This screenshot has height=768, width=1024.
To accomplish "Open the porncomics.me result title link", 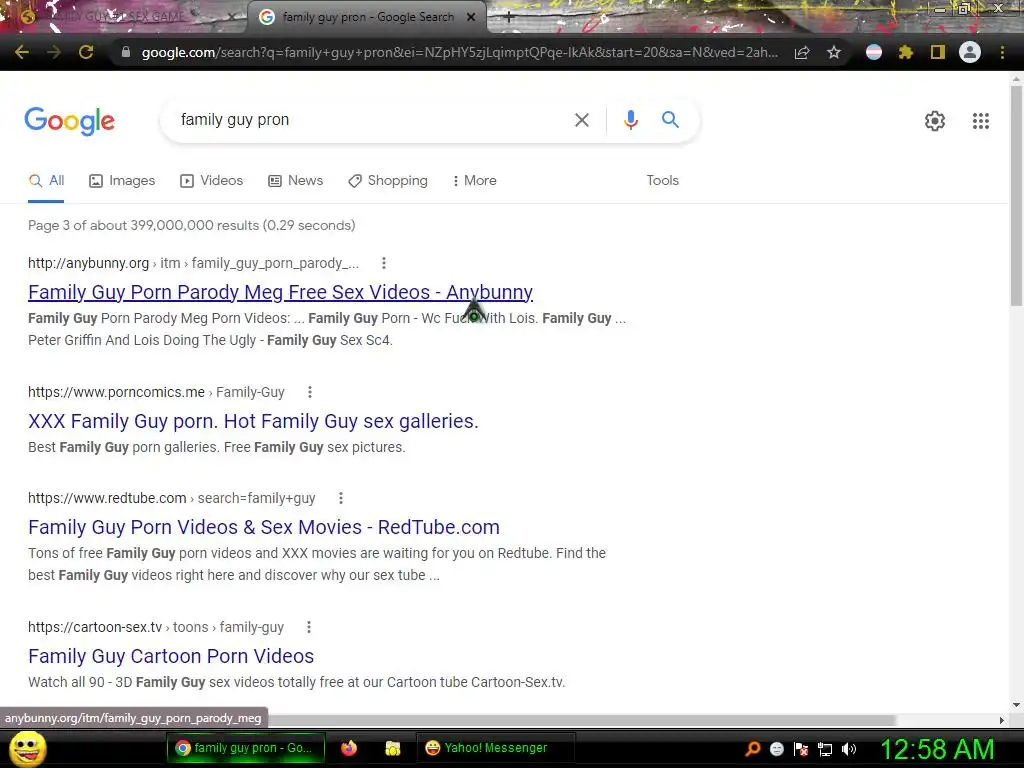I will click(253, 421).
